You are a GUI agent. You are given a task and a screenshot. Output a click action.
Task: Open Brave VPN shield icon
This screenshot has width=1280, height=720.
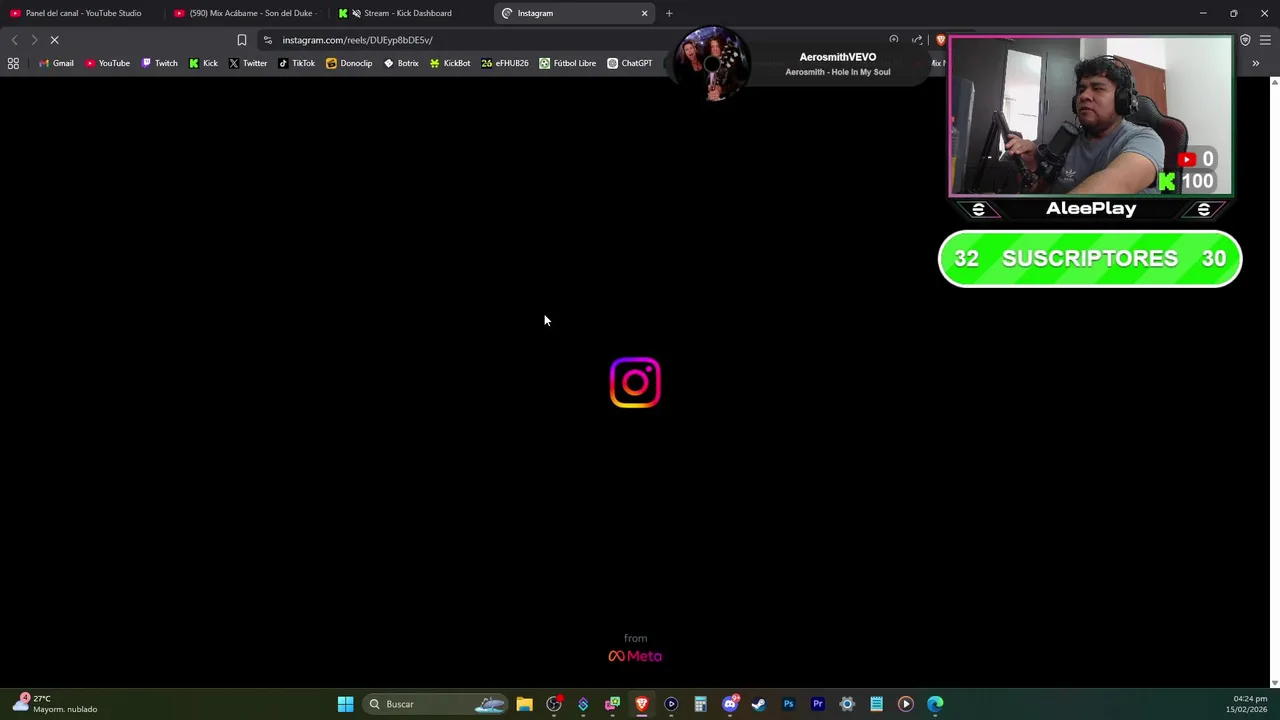coord(1245,40)
